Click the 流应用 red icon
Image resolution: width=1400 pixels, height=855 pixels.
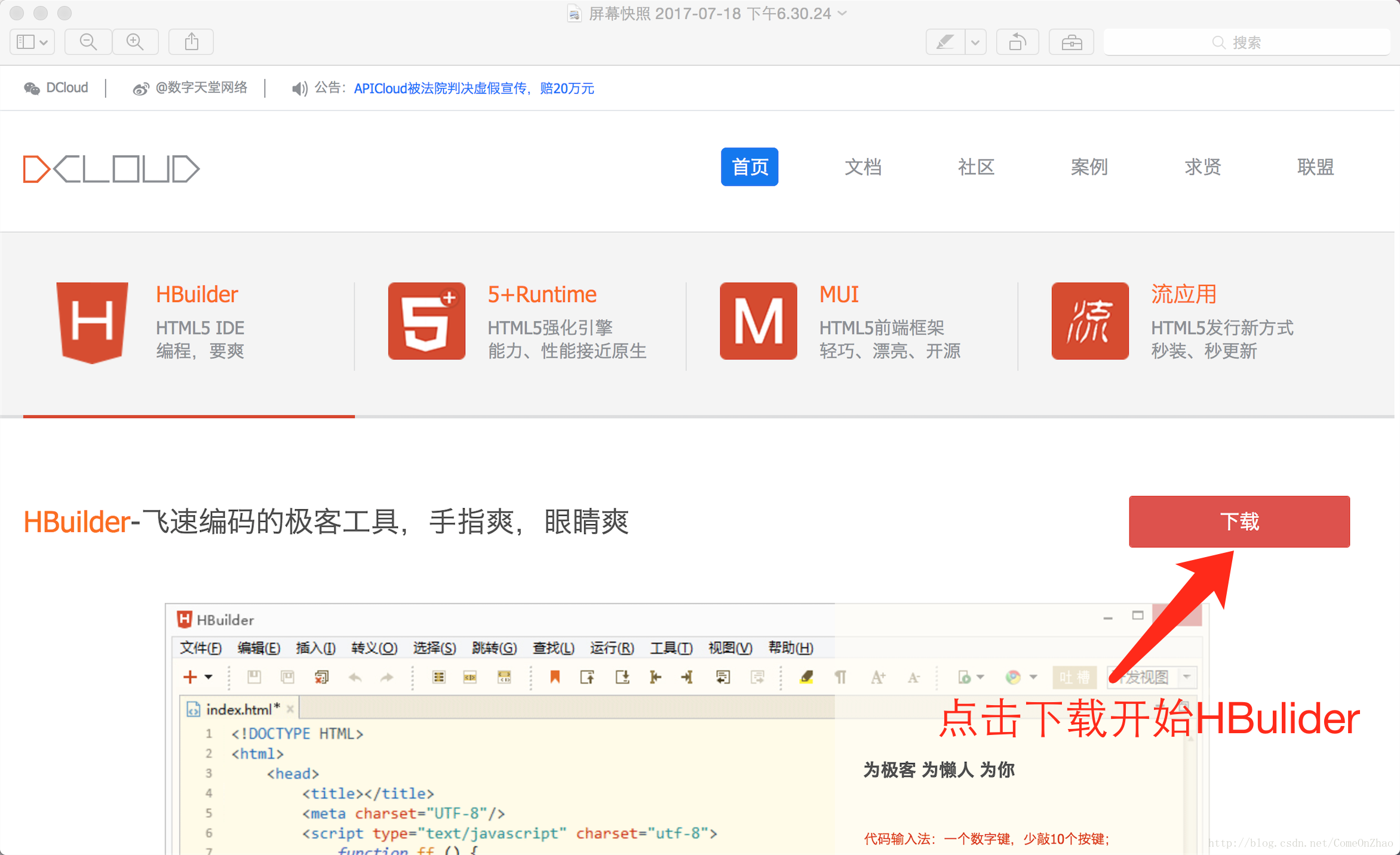[1090, 321]
